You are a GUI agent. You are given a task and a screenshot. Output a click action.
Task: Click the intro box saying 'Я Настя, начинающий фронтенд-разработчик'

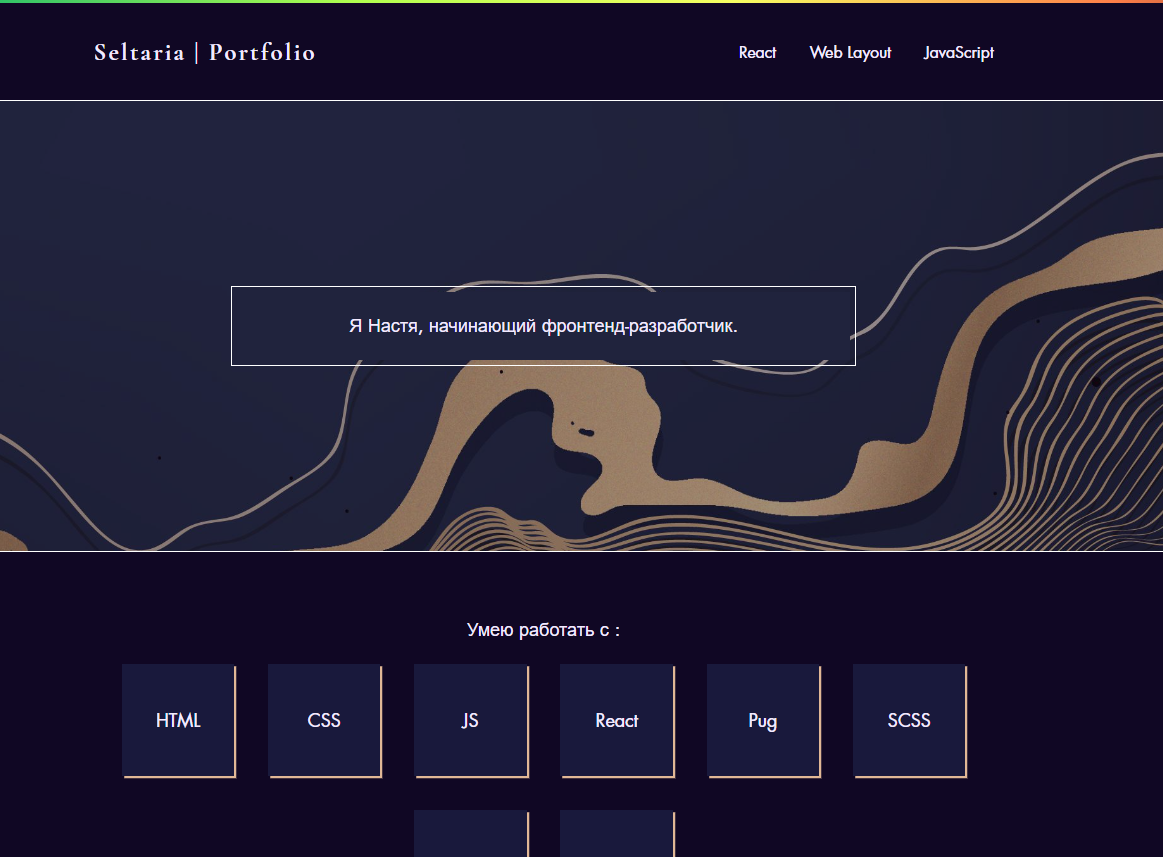(543, 325)
